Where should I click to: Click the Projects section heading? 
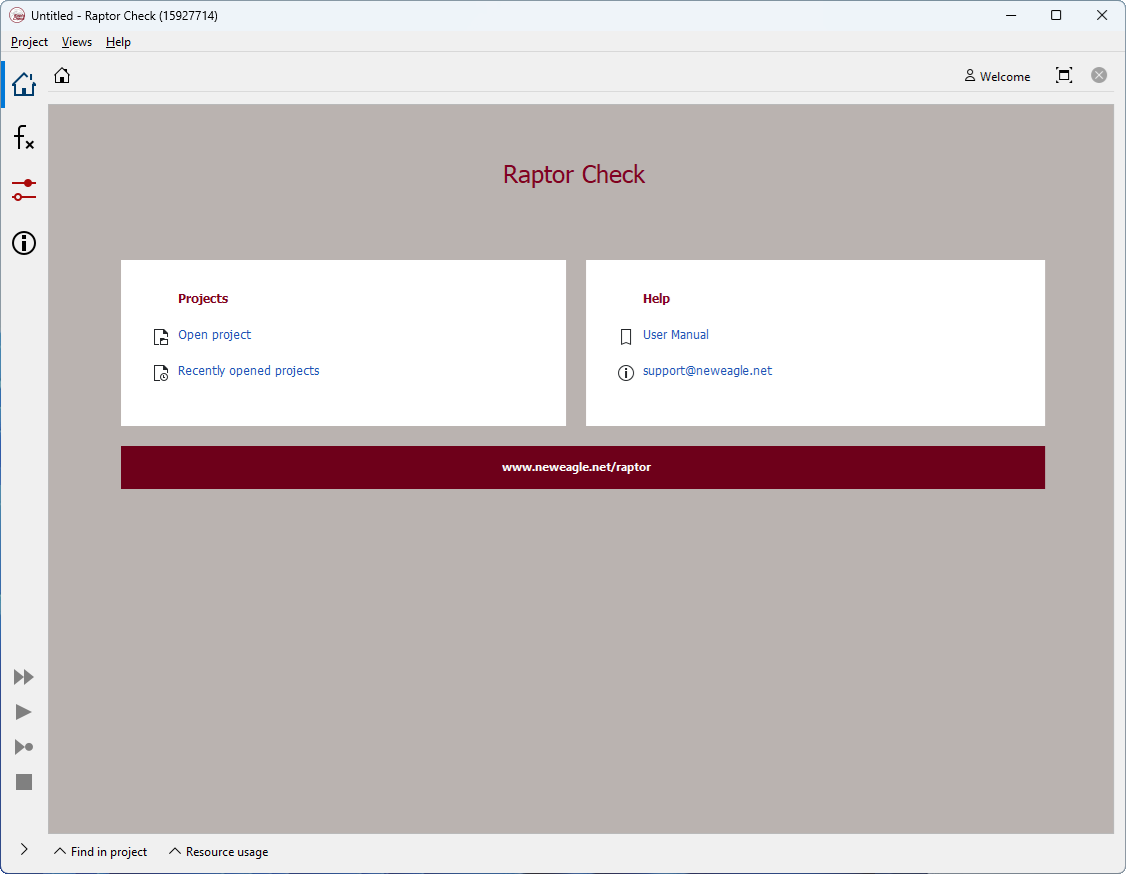(203, 299)
